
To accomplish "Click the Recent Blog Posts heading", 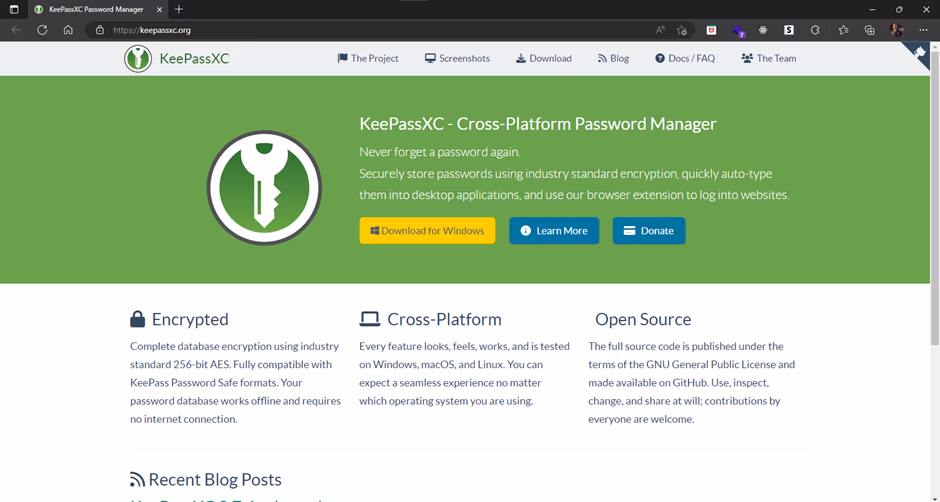I will (x=215, y=480).
